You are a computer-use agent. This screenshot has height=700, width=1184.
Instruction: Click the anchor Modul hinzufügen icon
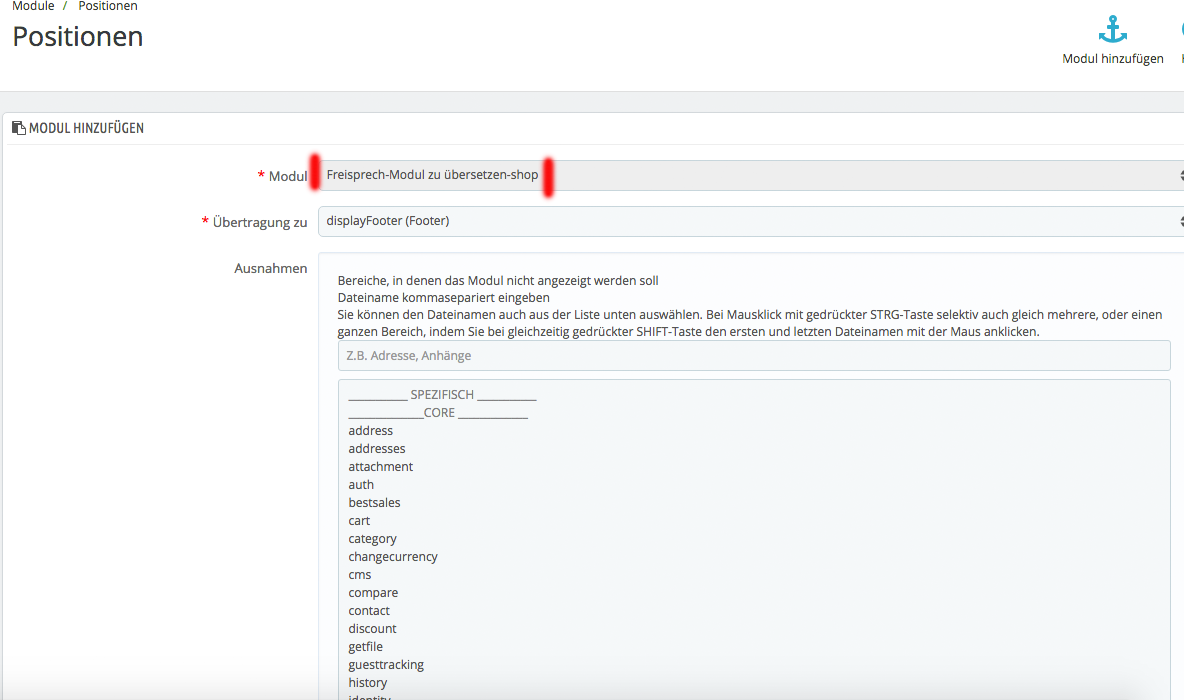[x=1112, y=29]
